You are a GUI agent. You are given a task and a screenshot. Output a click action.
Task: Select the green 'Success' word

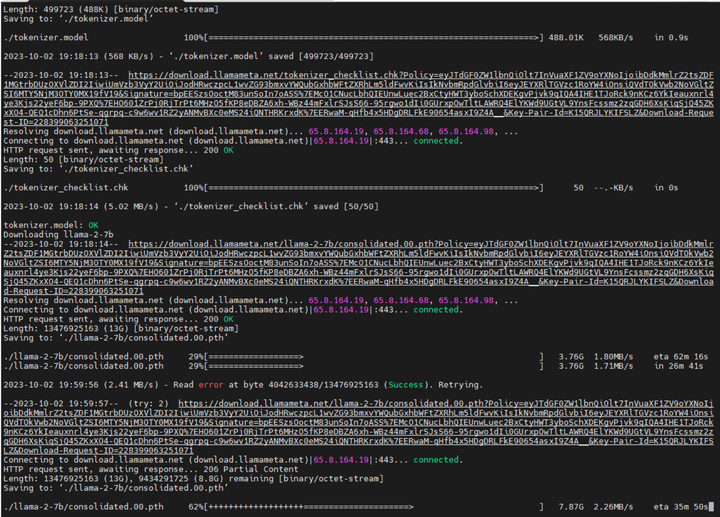[x=405, y=385]
